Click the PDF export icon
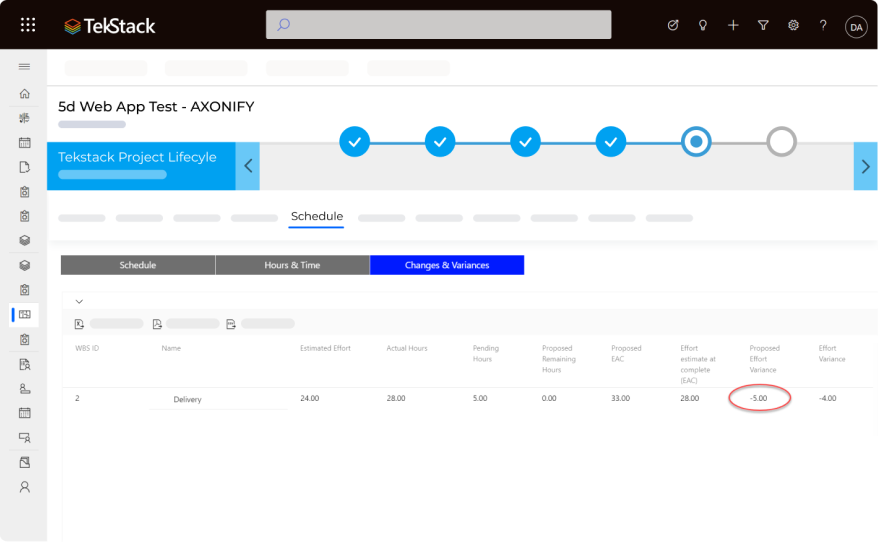 (x=157, y=324)
